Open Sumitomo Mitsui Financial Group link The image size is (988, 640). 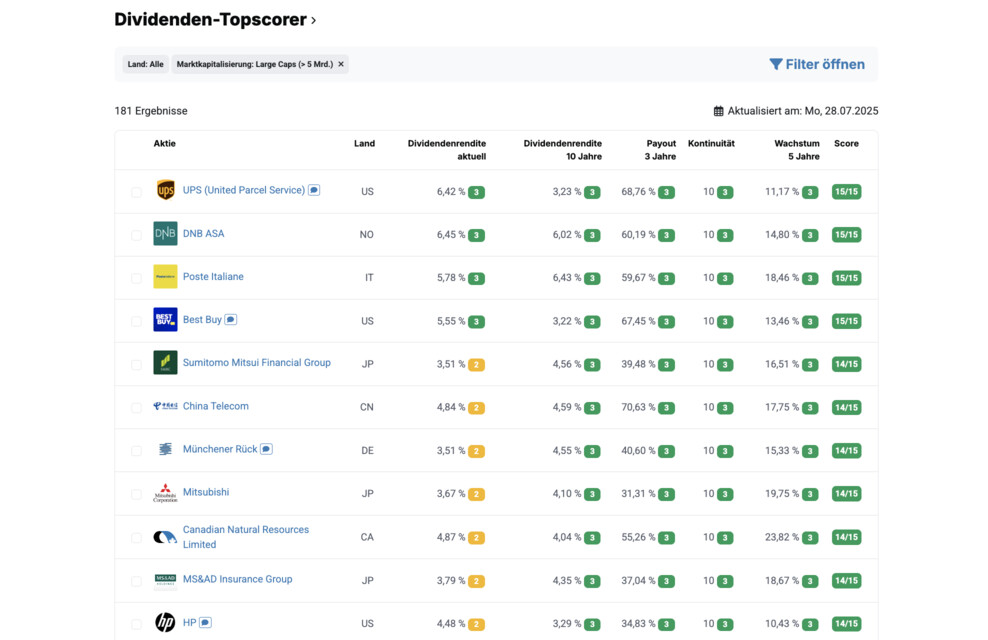click(256, 363)
